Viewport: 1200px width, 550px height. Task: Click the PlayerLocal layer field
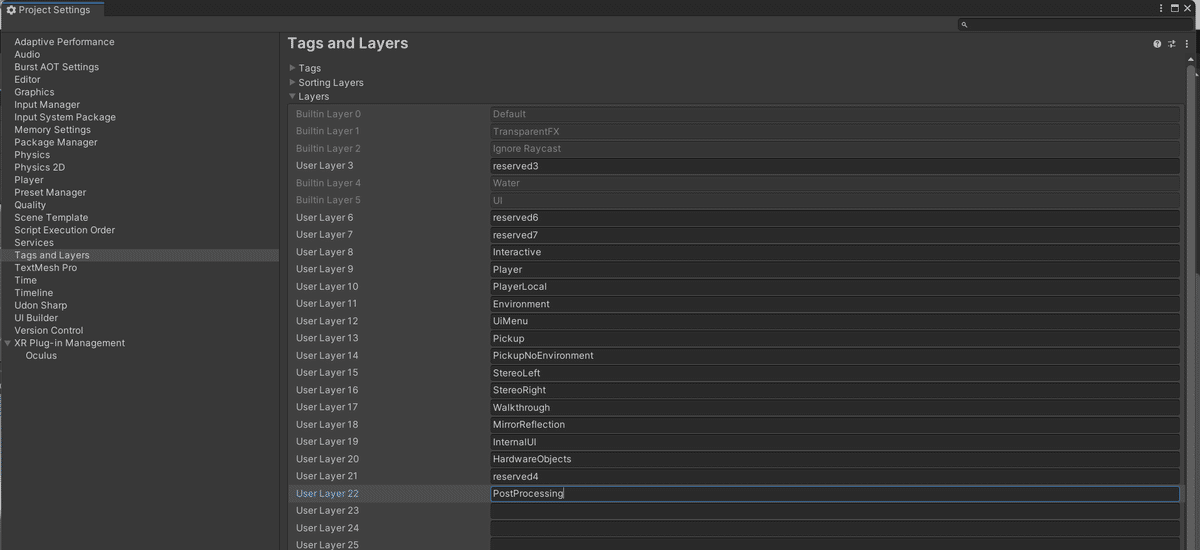coord(835,287)
